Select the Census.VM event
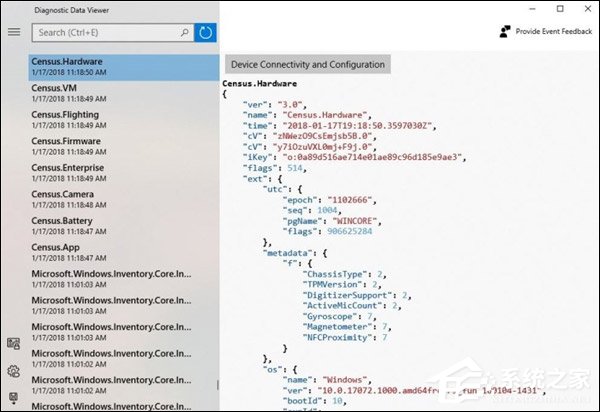 (x=124, y=93)
